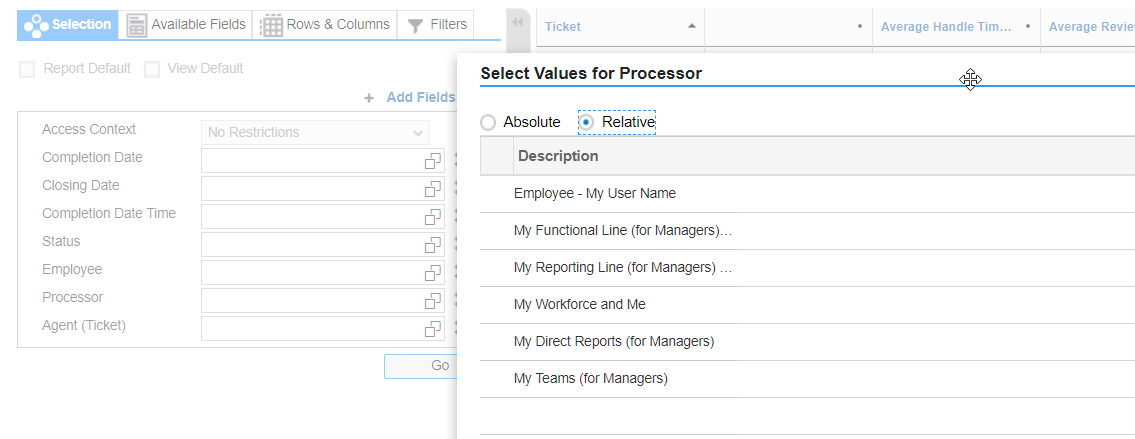This screenshot has height=439, width=1135.
Task: Open the Average Handle Time column menu
Action: [x=1027, y=26]
